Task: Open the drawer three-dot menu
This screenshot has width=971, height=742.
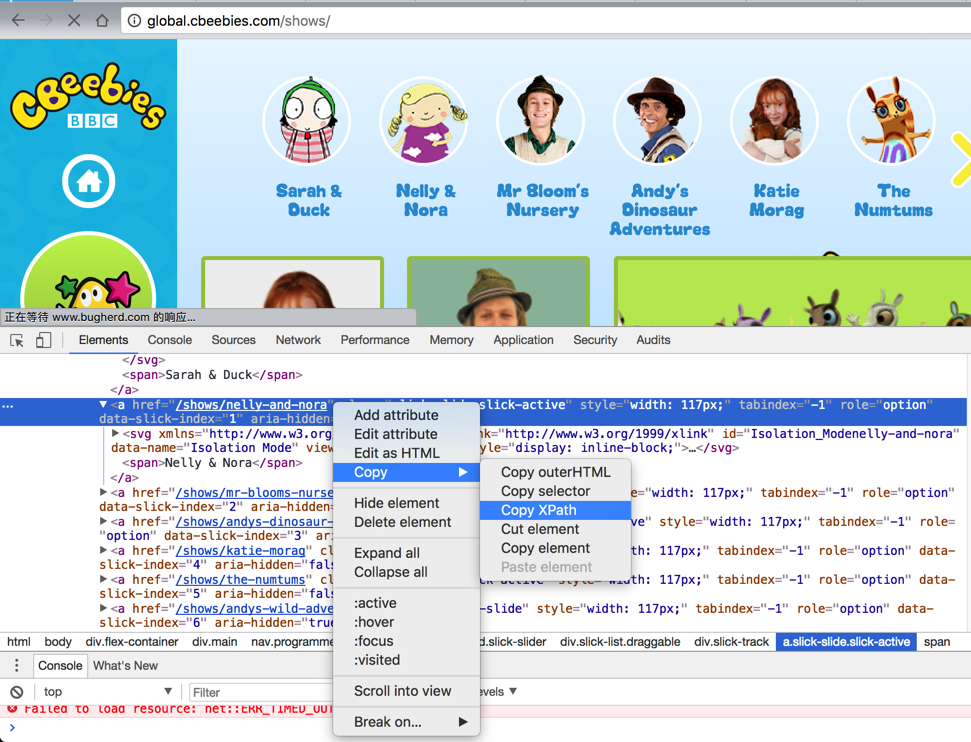Action: [17, 665]
